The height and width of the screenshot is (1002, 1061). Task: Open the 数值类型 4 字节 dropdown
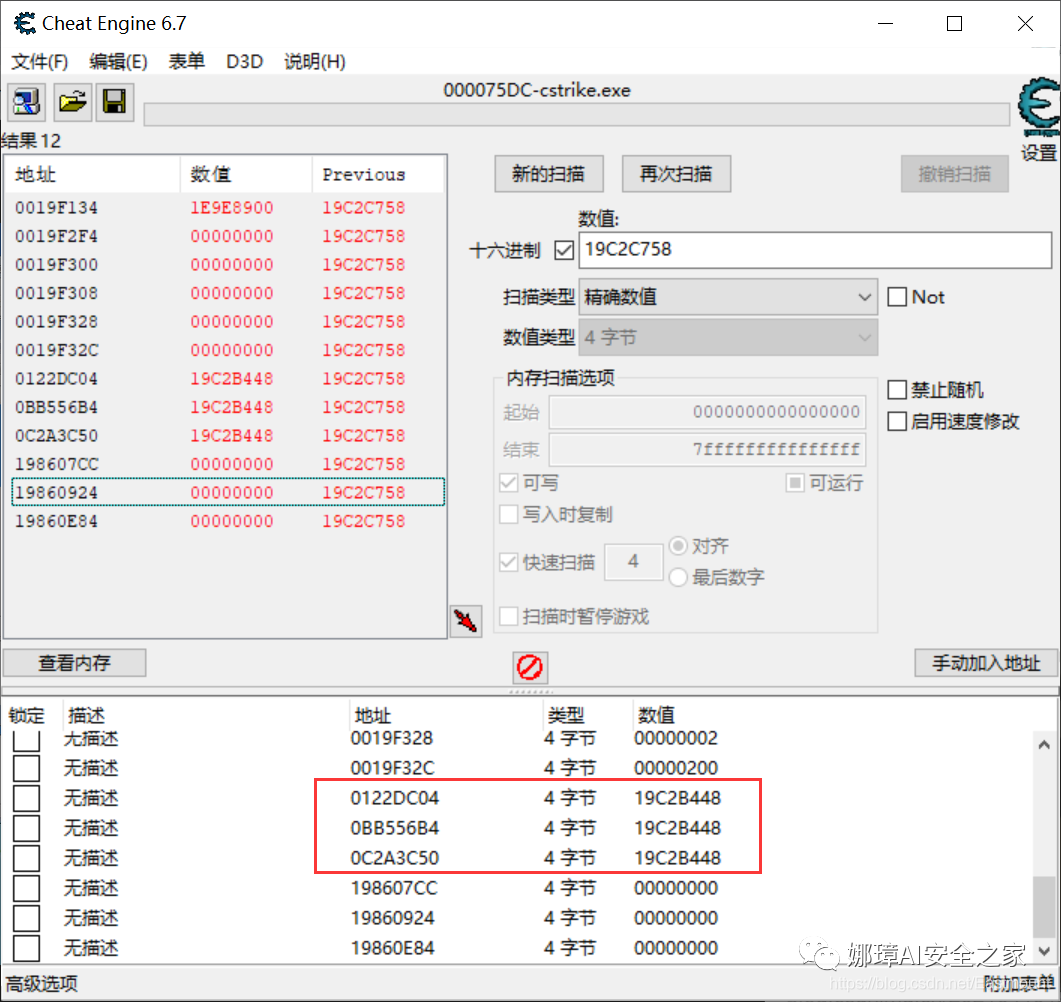(728, 337)
